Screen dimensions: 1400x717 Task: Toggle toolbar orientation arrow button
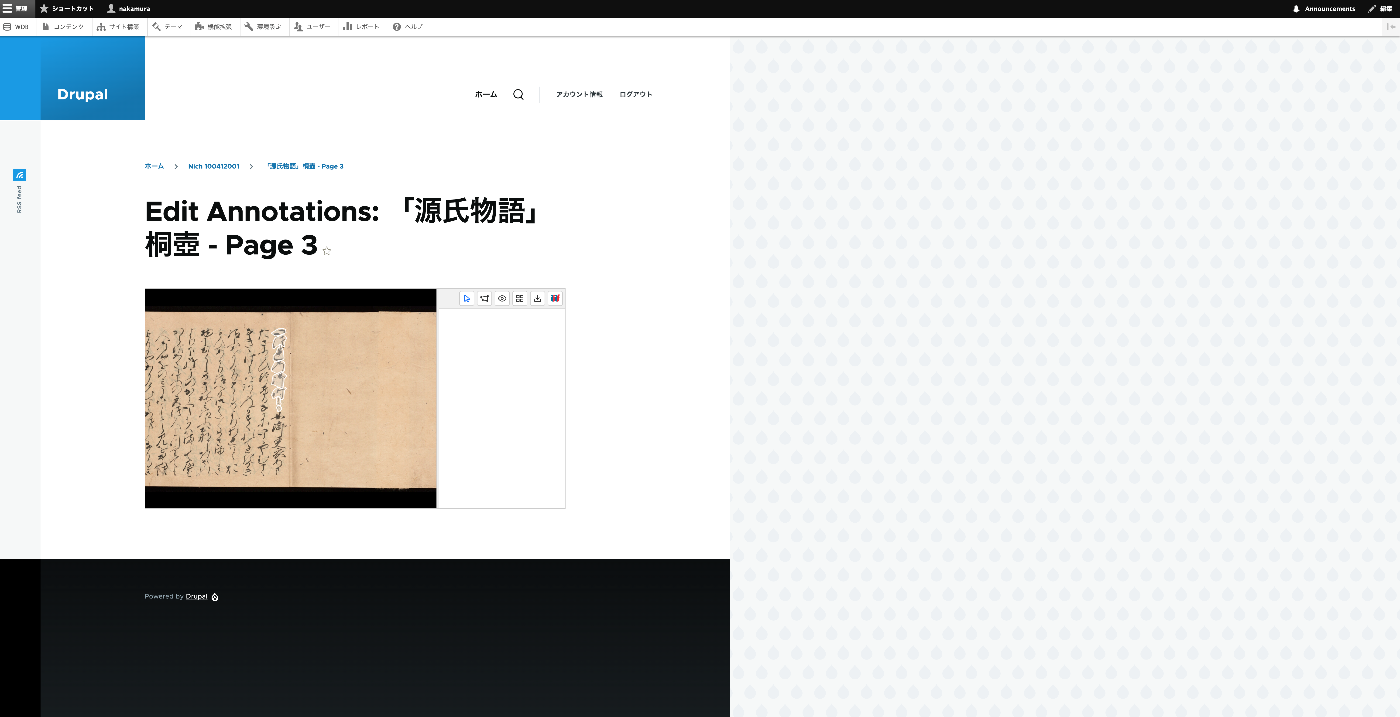[1392, 27]
